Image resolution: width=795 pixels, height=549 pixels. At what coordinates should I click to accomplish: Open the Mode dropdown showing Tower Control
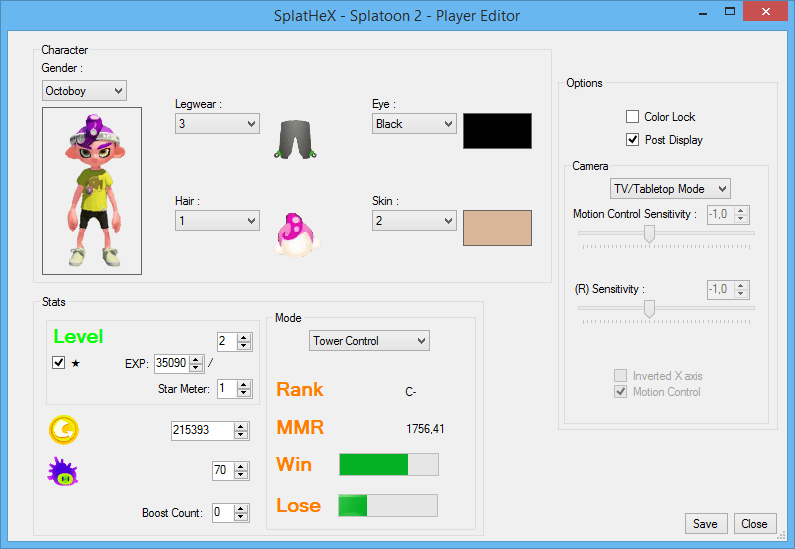(x=369, y=341)
